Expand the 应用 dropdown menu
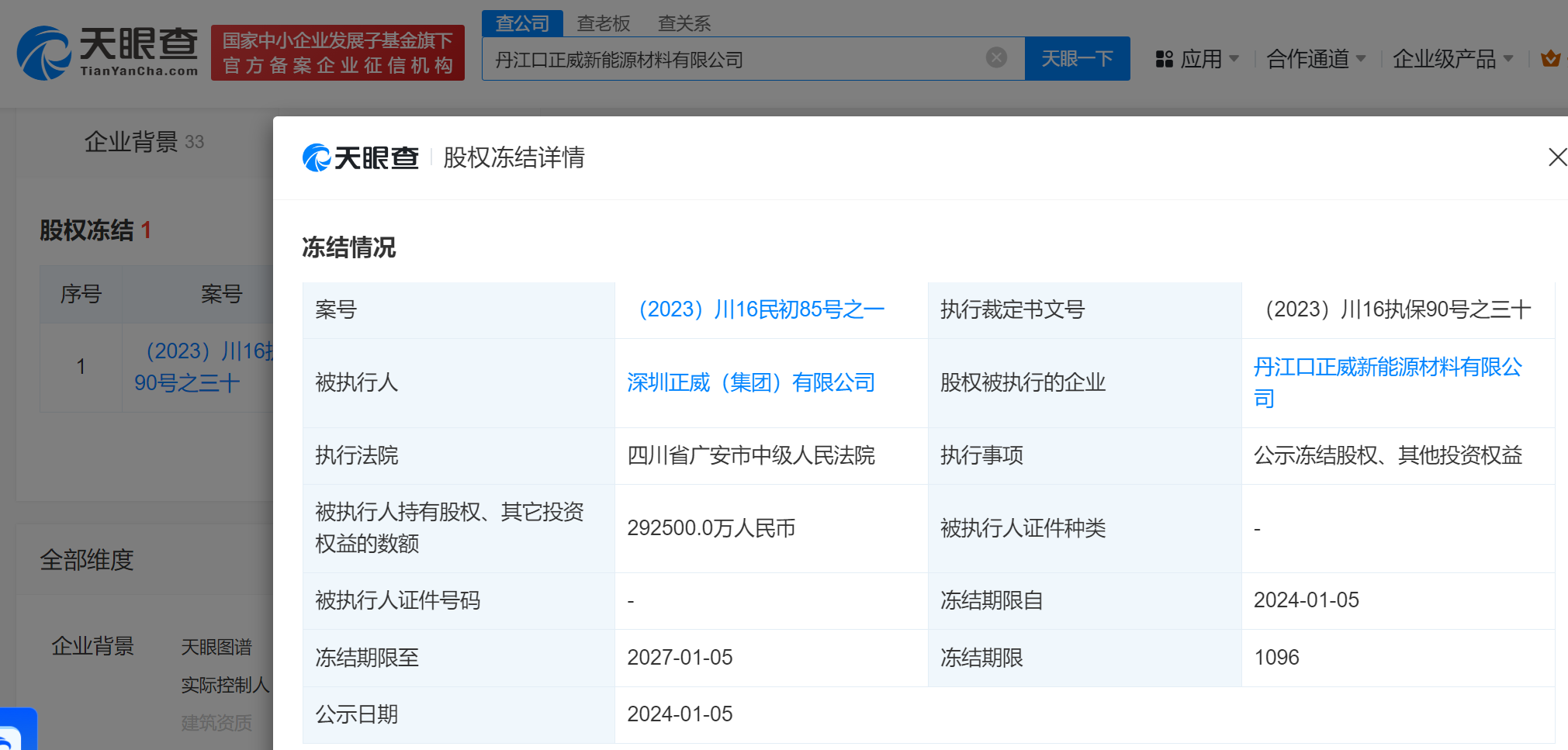This screenshot has width=1568, height=750. click(x=1234, y=59)
